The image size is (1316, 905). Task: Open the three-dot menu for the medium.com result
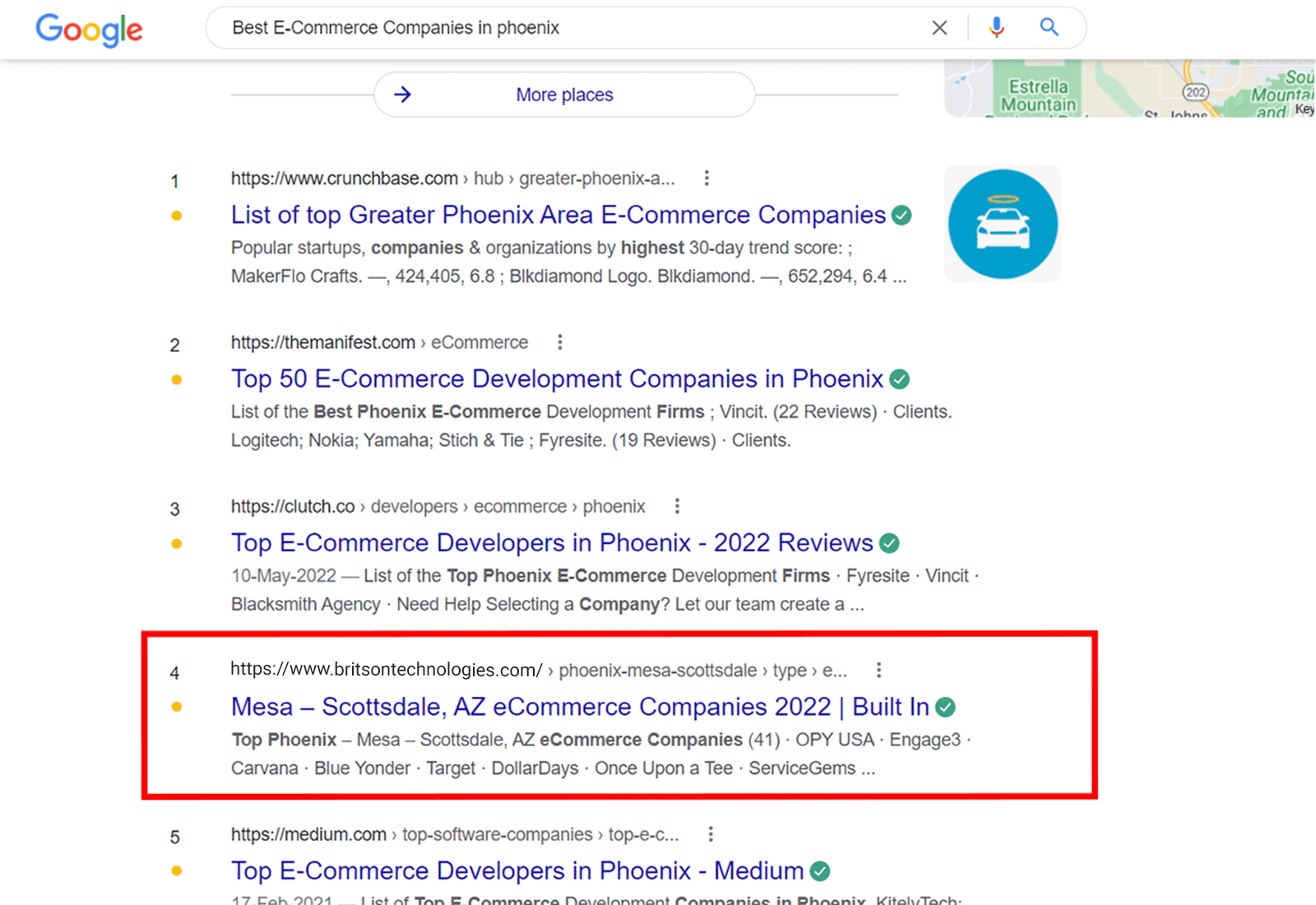[711, 834]
